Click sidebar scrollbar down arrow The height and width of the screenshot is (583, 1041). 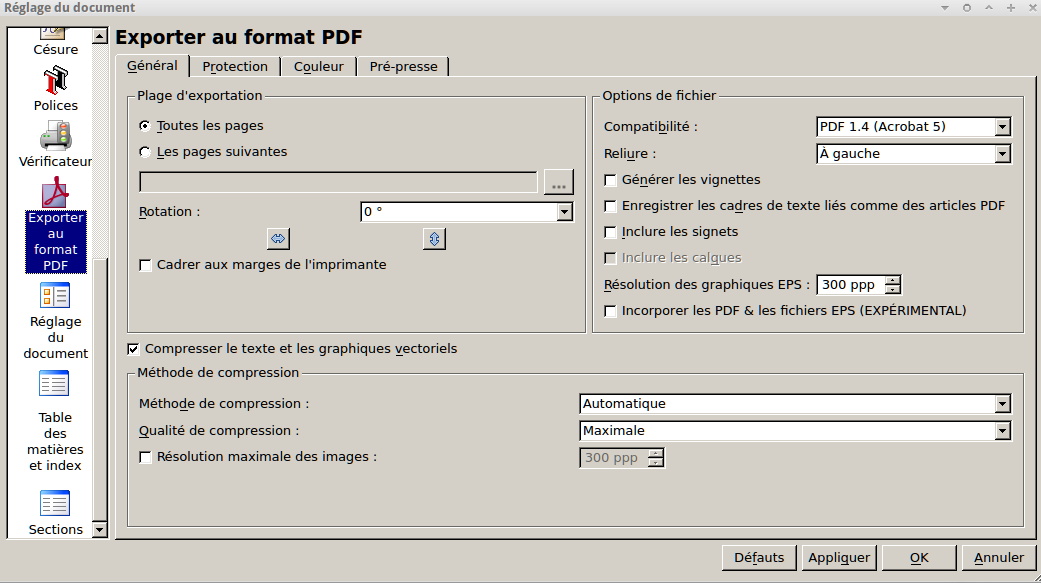coord(100,529)
